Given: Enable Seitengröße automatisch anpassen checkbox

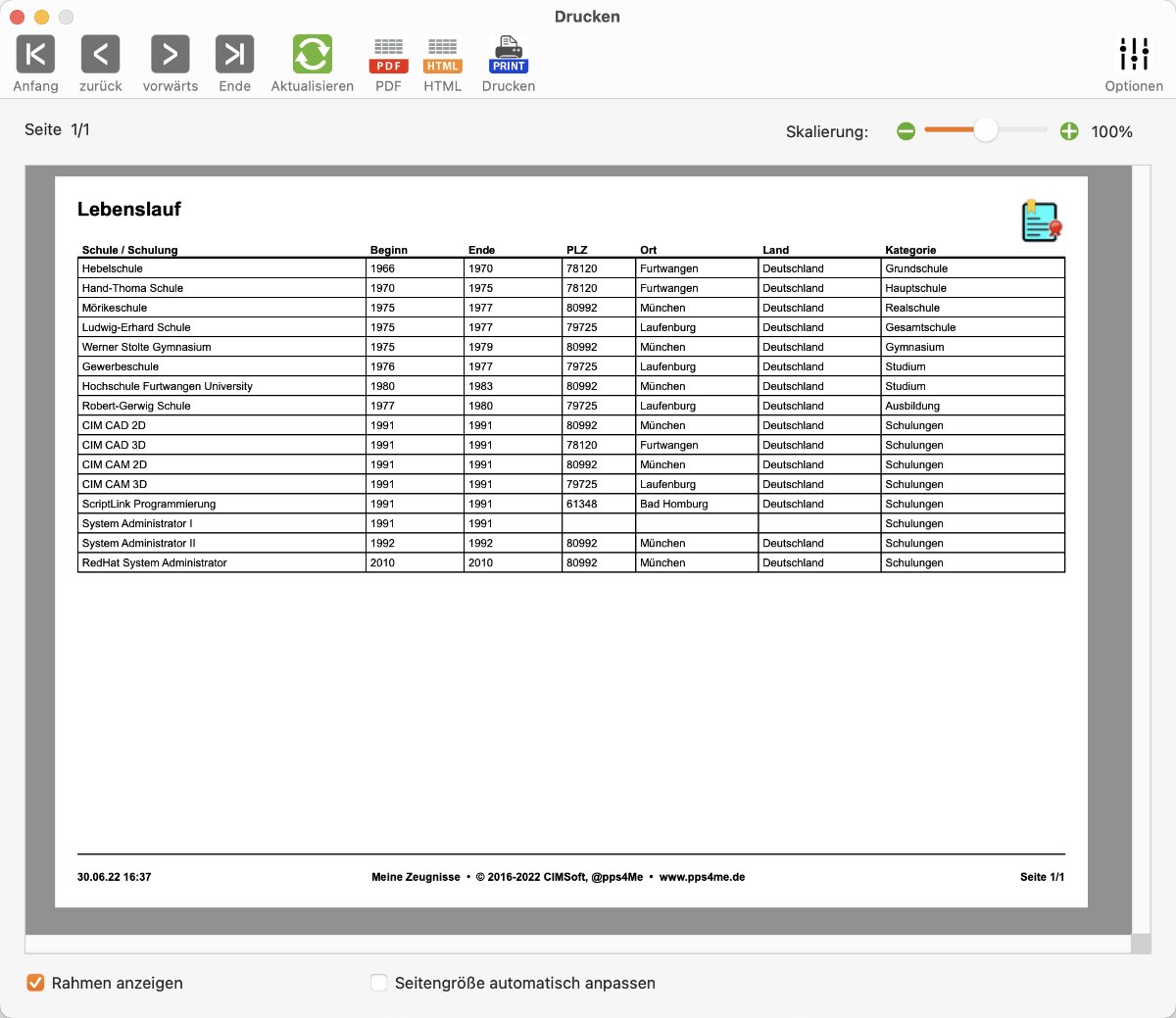Looking at the screenshot, I should click(x=378, y=983).
